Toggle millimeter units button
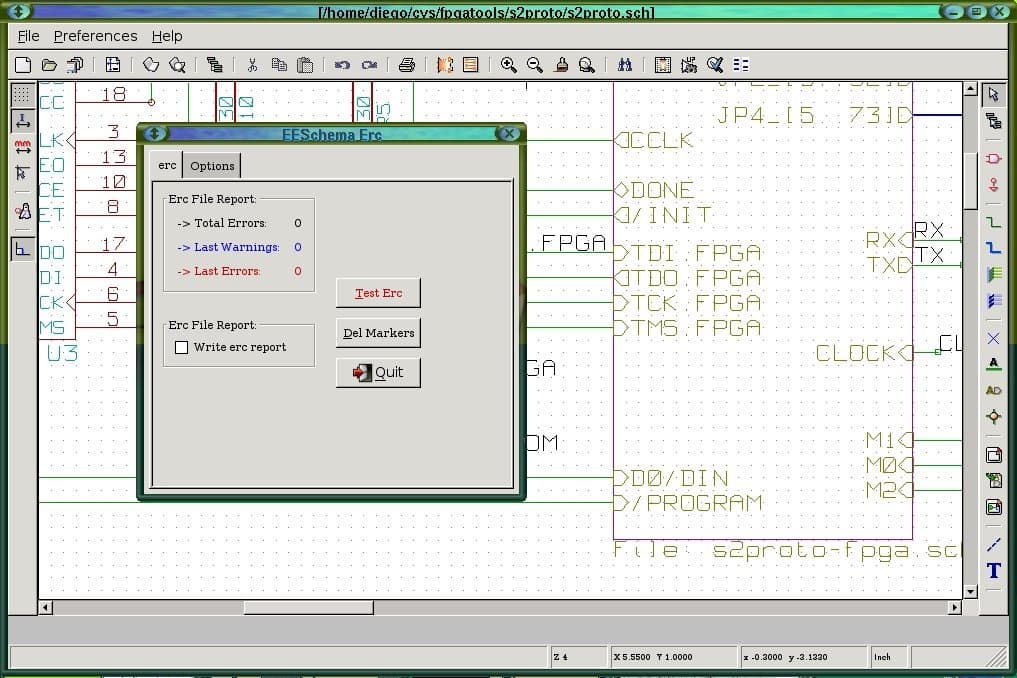 (x=22, y=147)
